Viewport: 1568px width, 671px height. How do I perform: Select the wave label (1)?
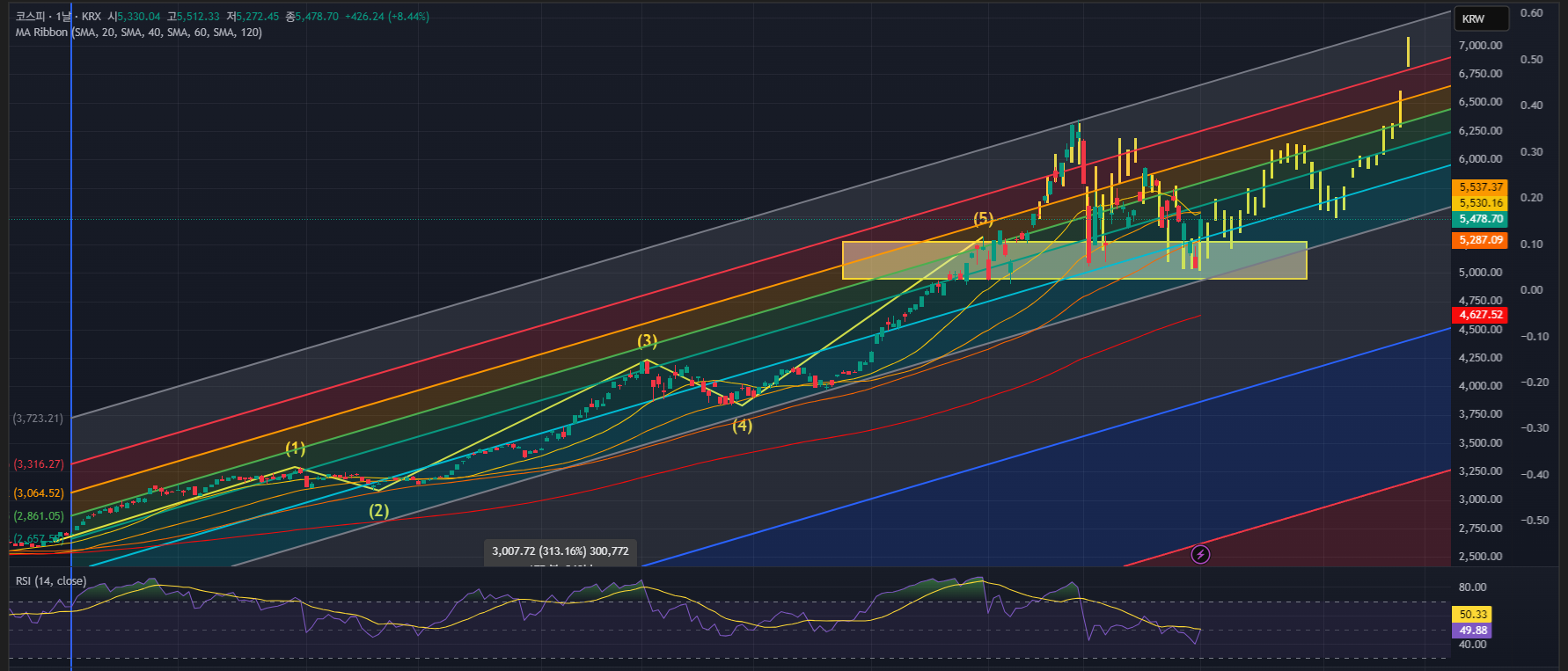296,449
